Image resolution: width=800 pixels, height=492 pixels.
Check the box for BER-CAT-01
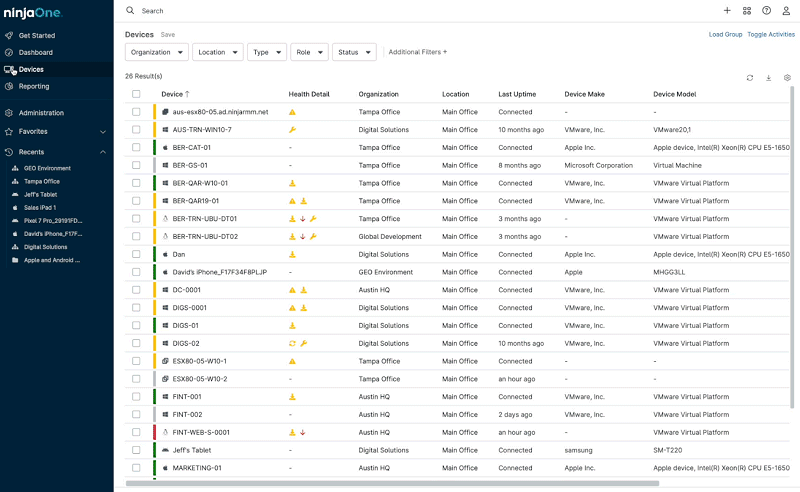pyautogui.click(x=136, y=147)
